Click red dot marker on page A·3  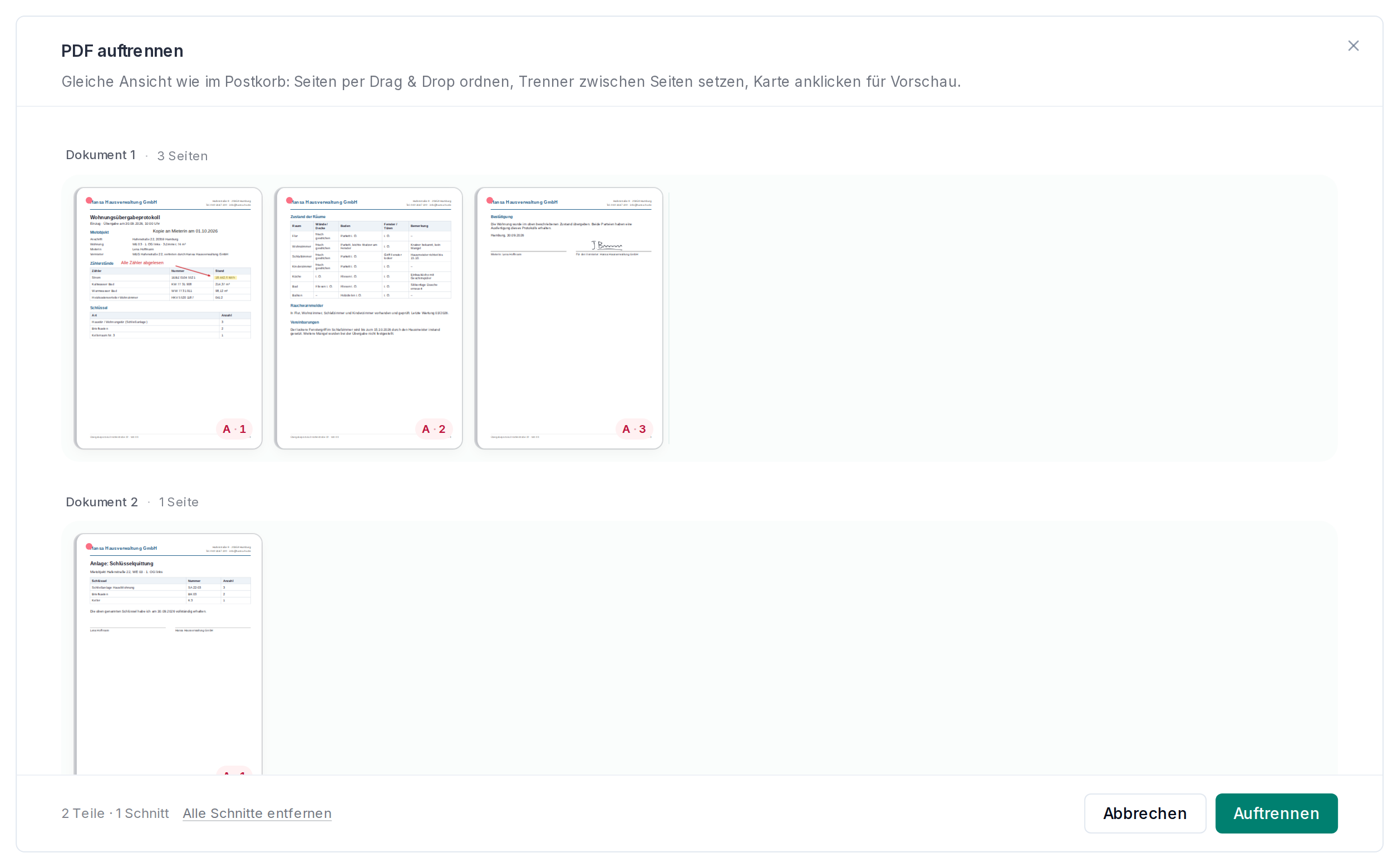[x=490, y=200]
